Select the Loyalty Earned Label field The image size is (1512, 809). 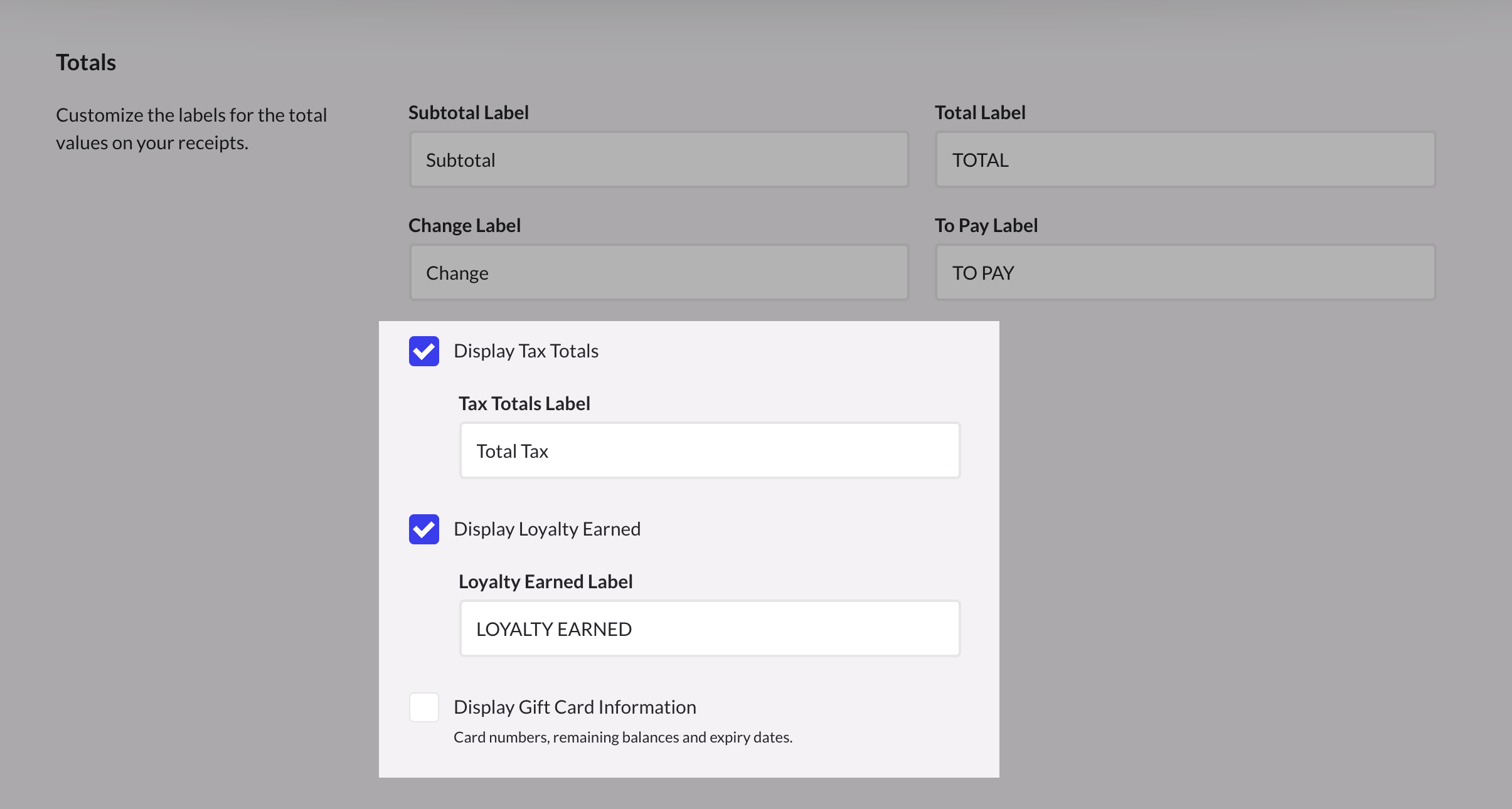click(x=709, y=627)
